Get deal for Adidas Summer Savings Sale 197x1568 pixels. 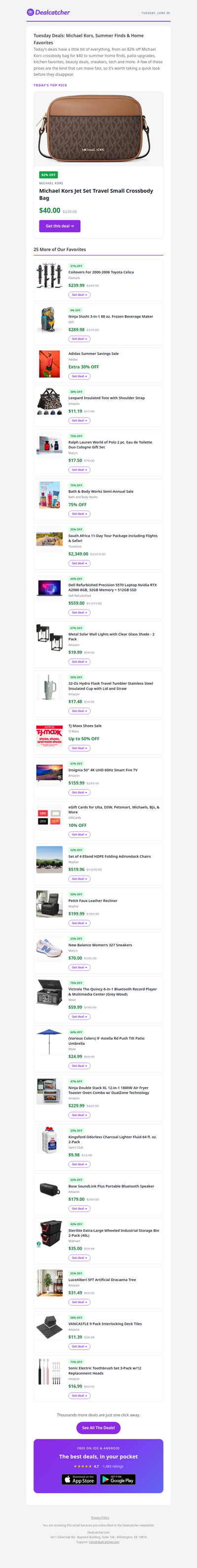tap(79, 376)
